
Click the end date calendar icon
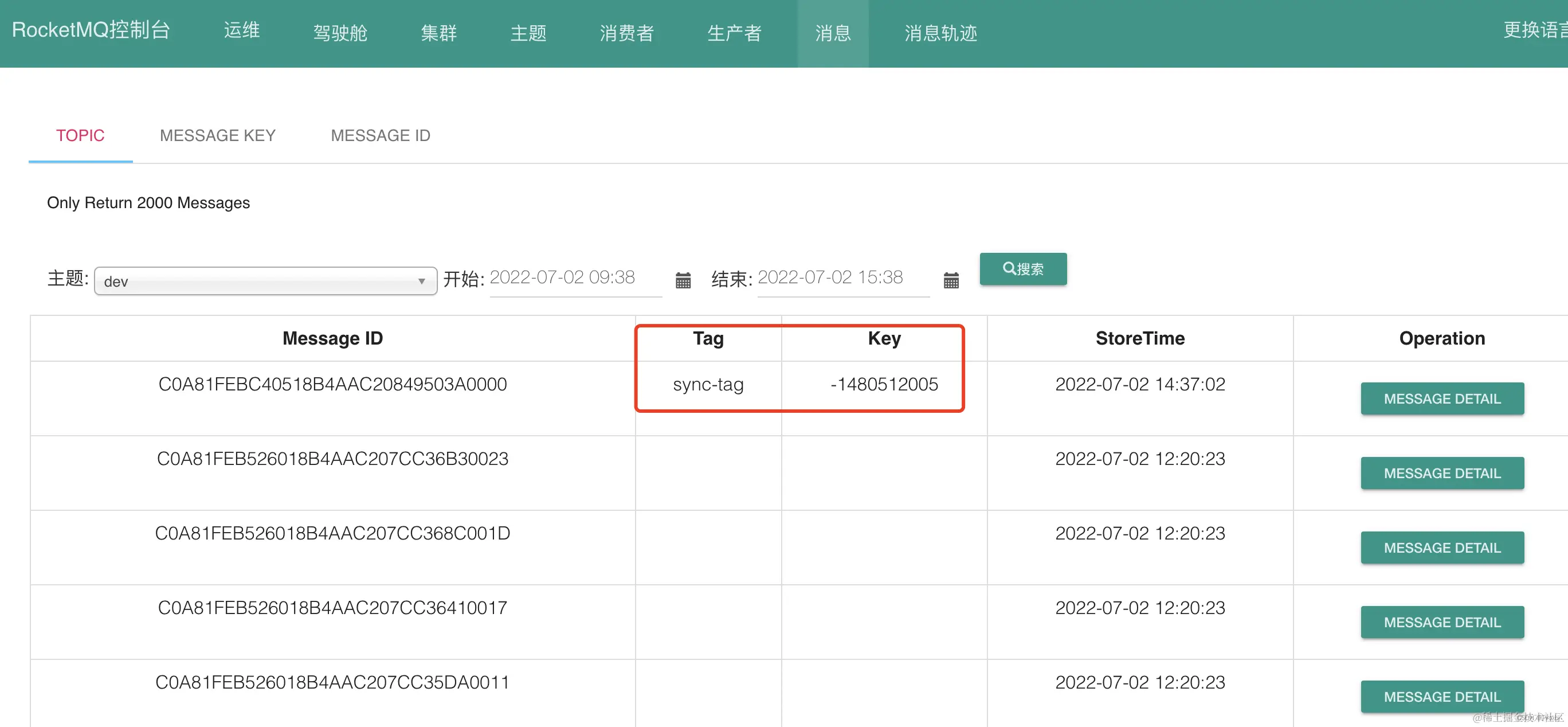point(951,280)
